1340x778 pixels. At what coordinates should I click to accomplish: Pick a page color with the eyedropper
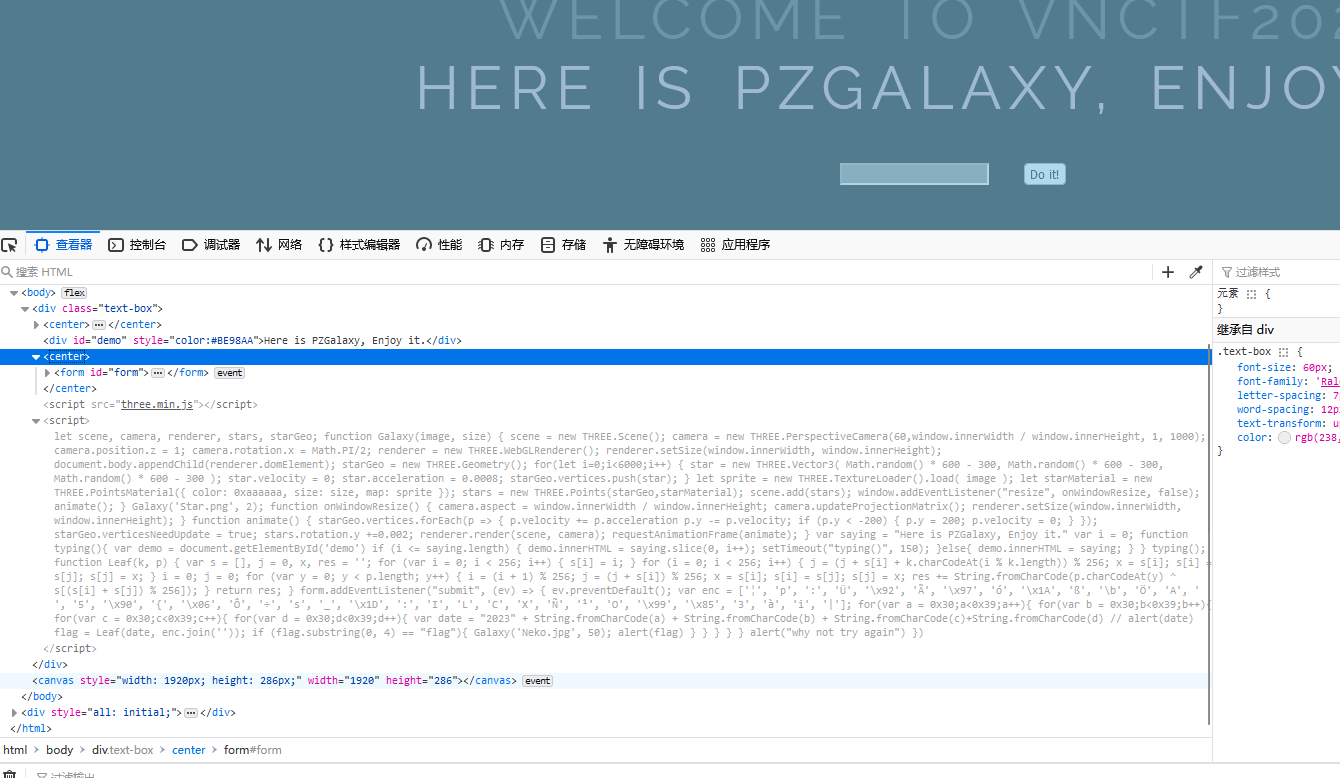coord(1195,272)
